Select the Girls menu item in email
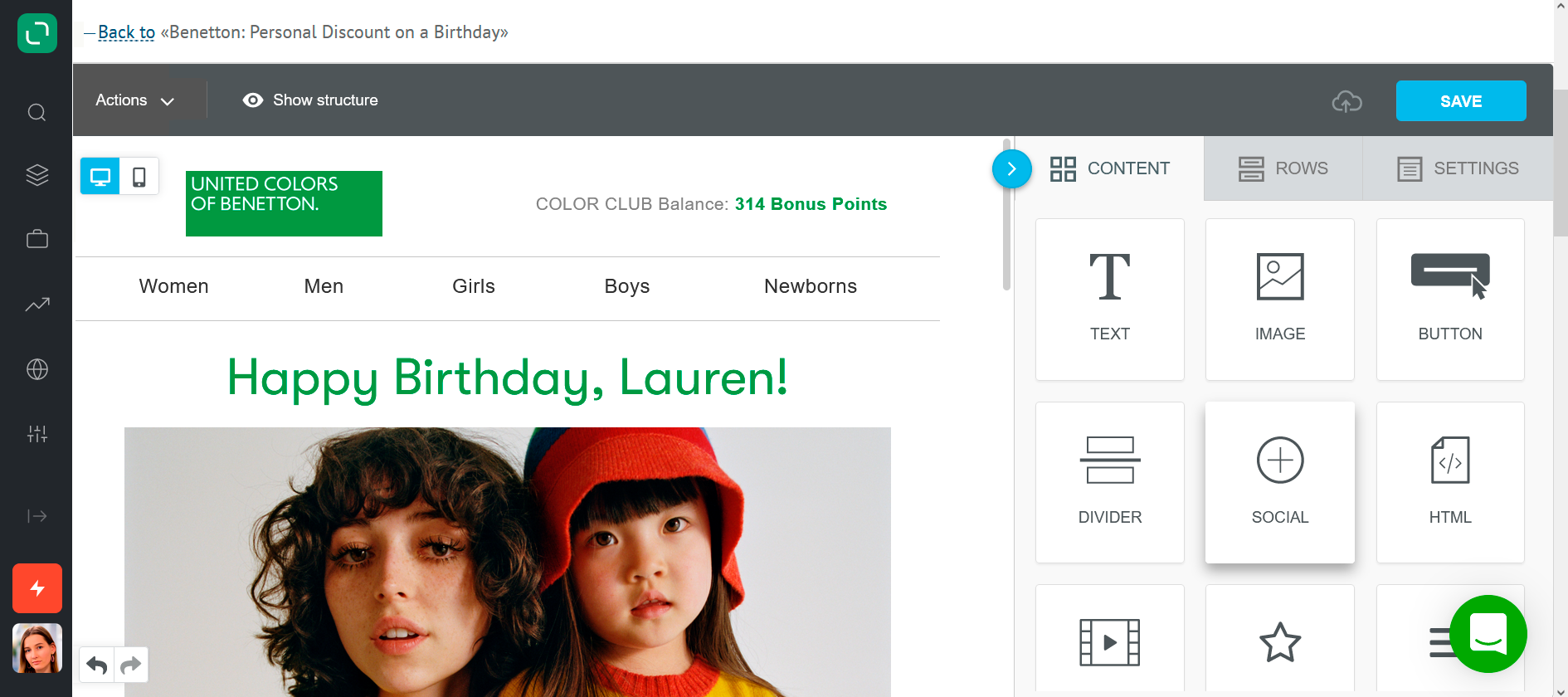 pos(474,286)
